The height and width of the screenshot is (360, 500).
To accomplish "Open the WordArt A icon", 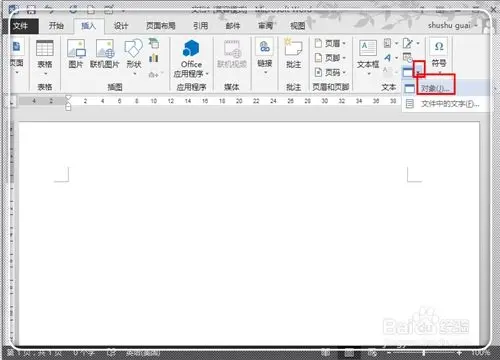I will point(388,58).
